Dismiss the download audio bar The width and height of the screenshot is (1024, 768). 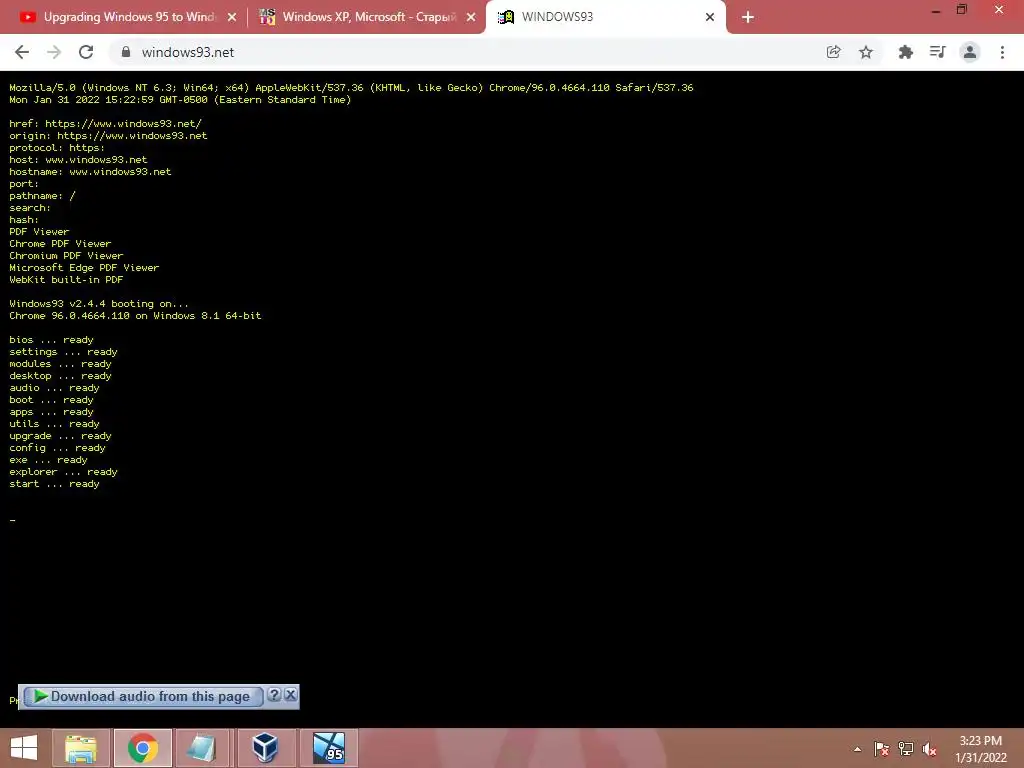291,695
